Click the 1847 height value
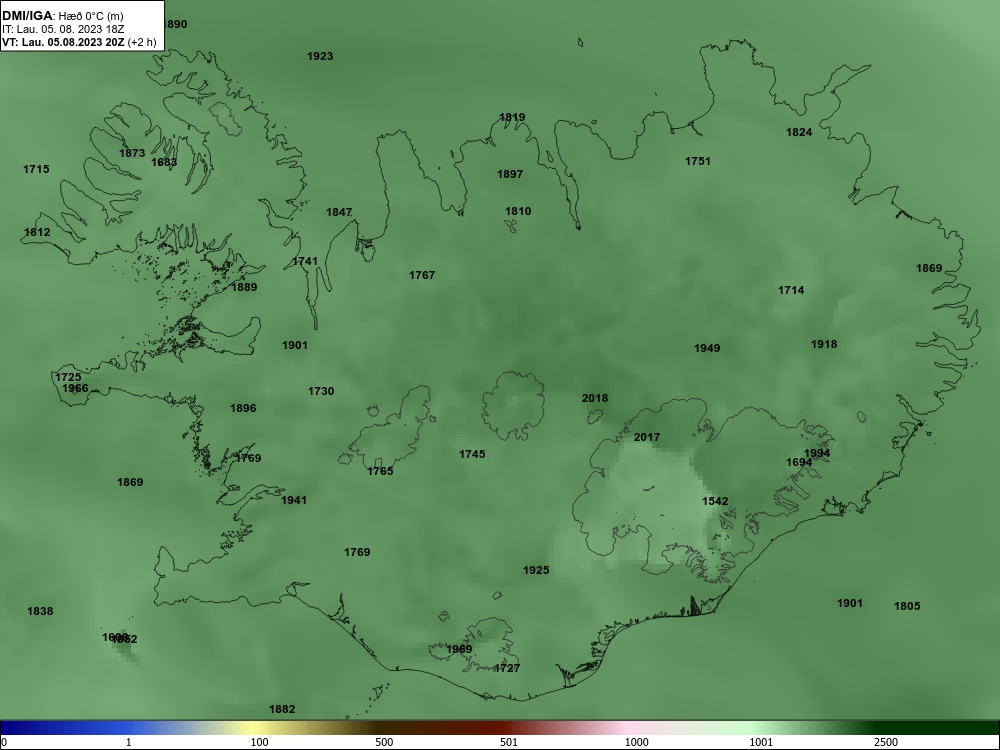 [x=339, y=212]
